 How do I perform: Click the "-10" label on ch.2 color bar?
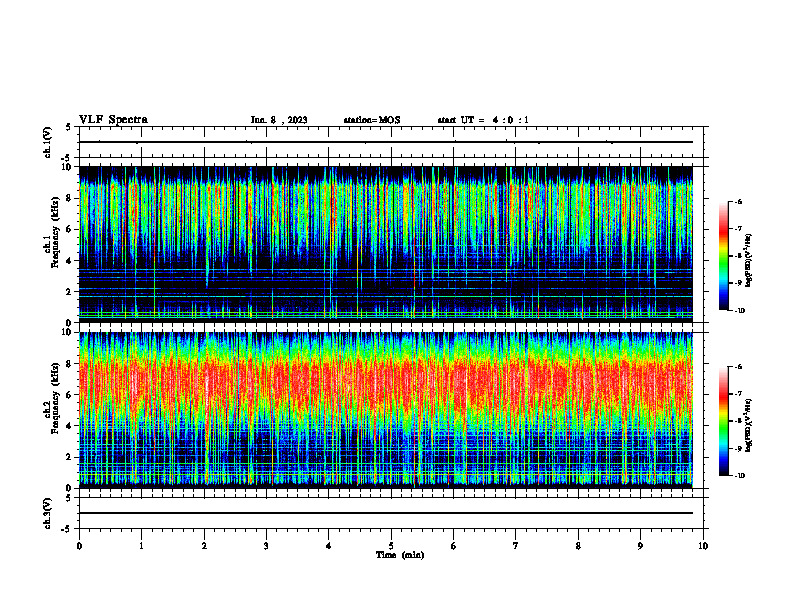[x=739, y=476]
